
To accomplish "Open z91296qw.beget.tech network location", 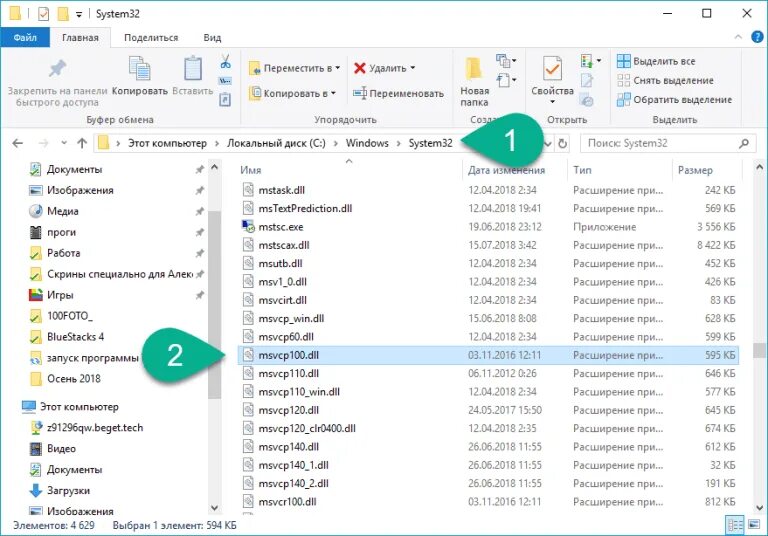I will [x=95, y=428].
